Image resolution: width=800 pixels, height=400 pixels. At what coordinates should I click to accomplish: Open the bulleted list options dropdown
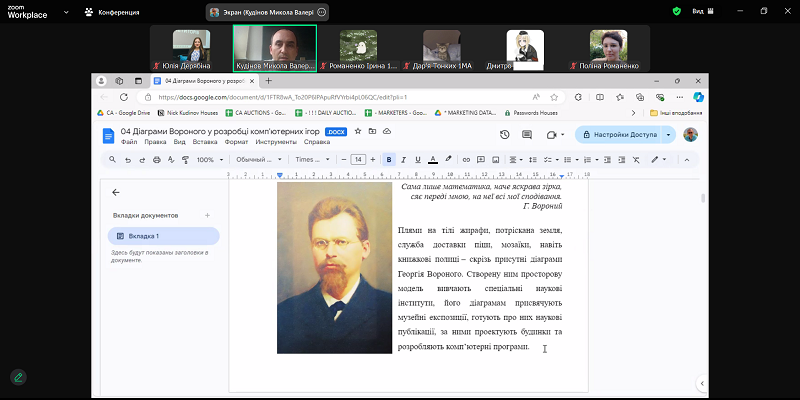click(x=571, y=160)
